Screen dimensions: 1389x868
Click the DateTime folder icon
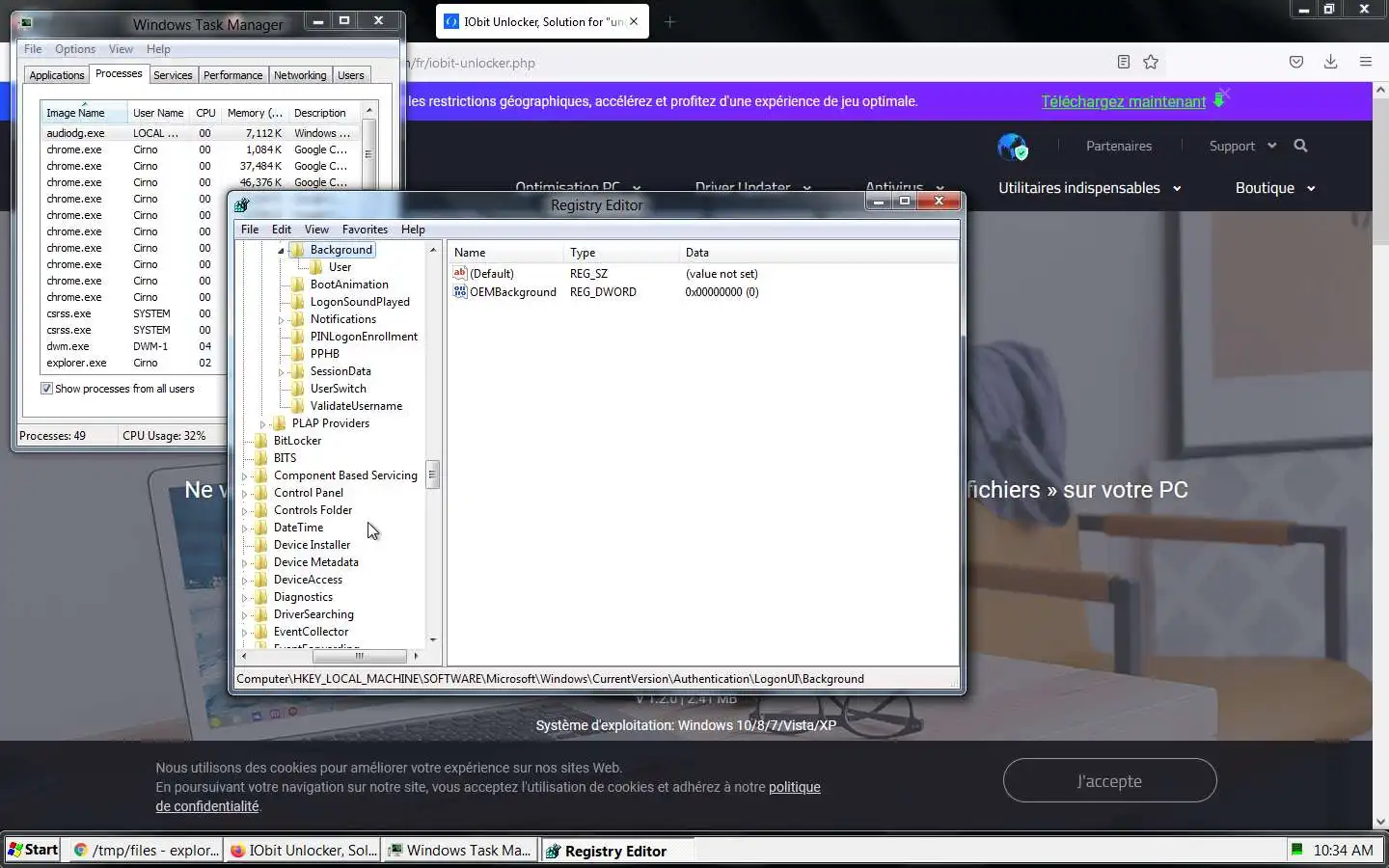pyautogui.click(x=261, y=528)
